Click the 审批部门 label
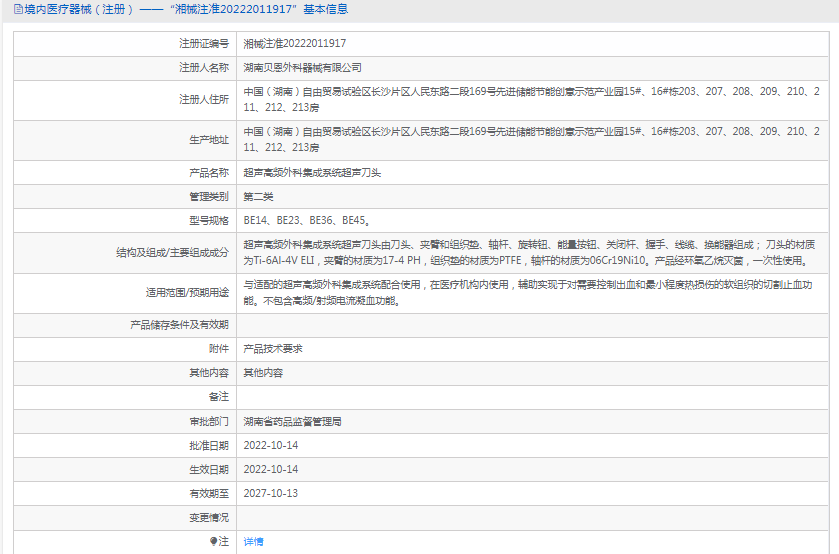Screen dimensions: 839x554 click(209, 422)
